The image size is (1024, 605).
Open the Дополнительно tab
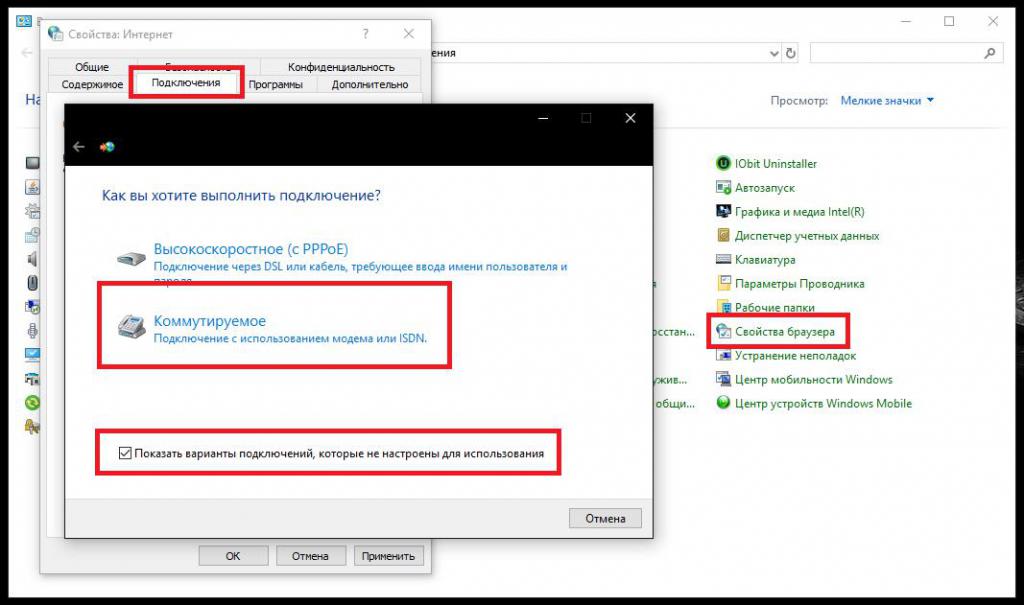[370, 84]
